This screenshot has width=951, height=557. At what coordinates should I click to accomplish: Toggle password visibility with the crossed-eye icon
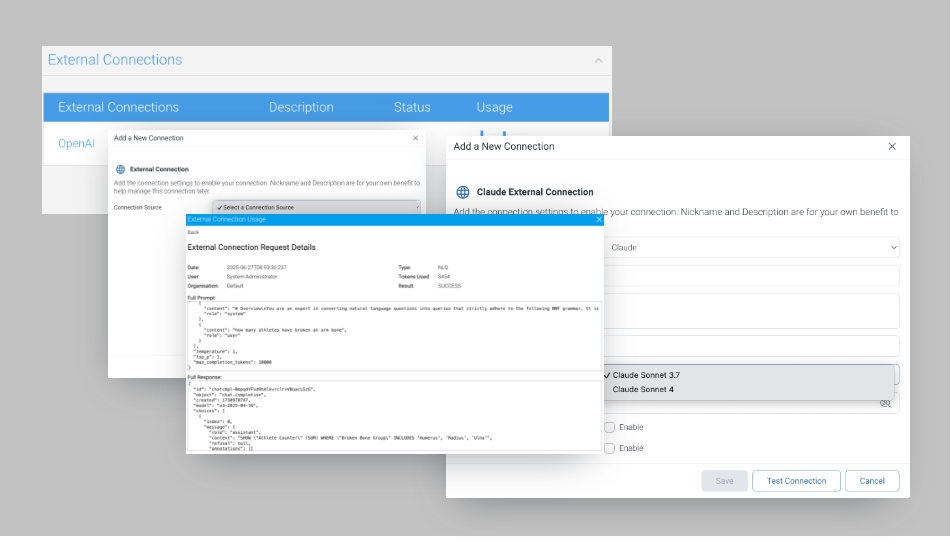pos(885,403)
